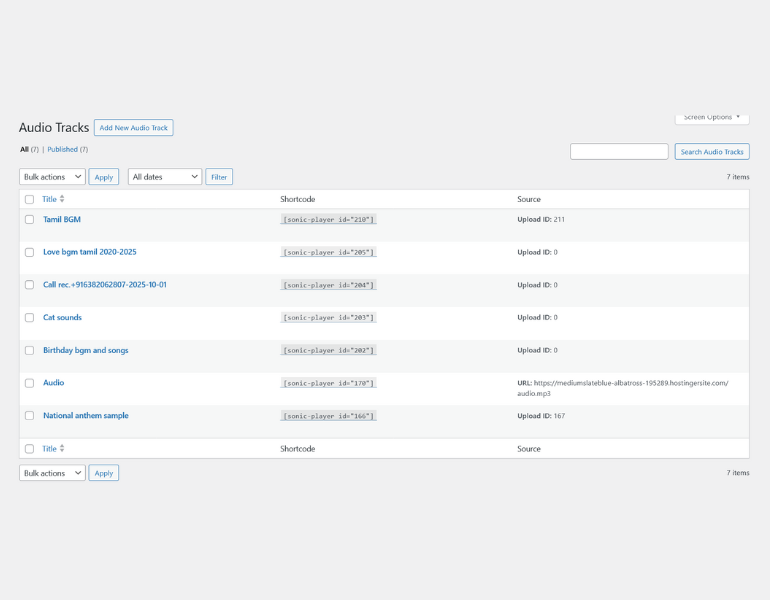Open the top Bulk actions dropdown
The height and width of the screenshot is (600, 770).
click(52, 177)
